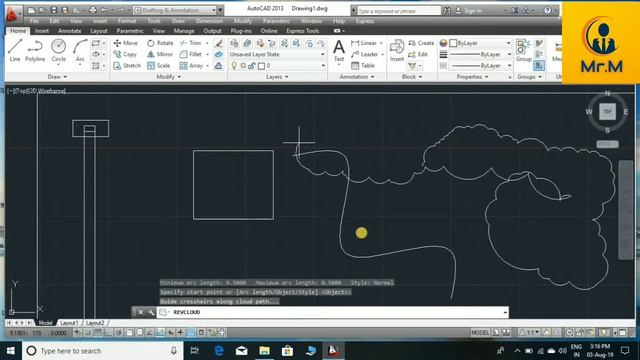Open the Window menu
Image resolution: width=640 pixels, height=360 pixels.
[311, 21]
